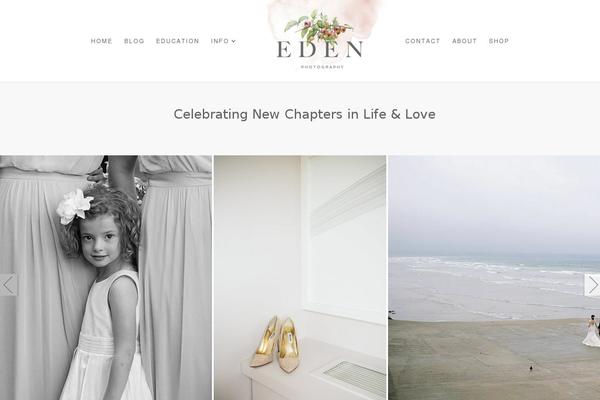The width and height of the screenshot is (600, 400).
Task: View the foggy beach wedding photo
Action: 494,278
